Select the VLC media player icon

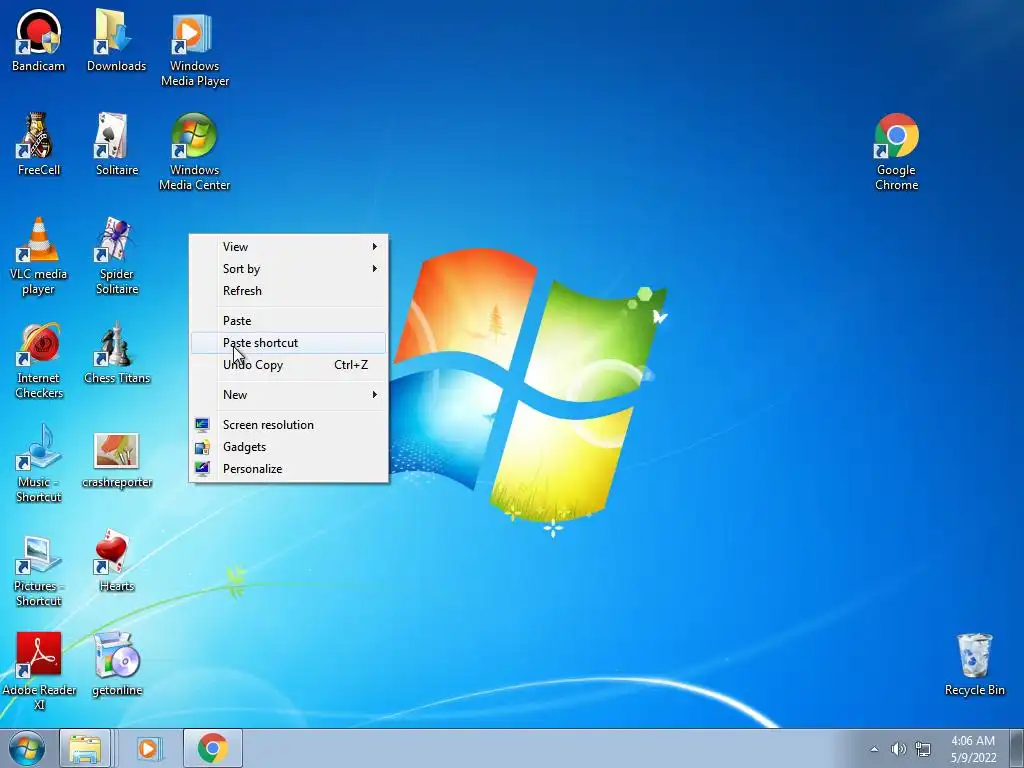click(x=39, y=256)
